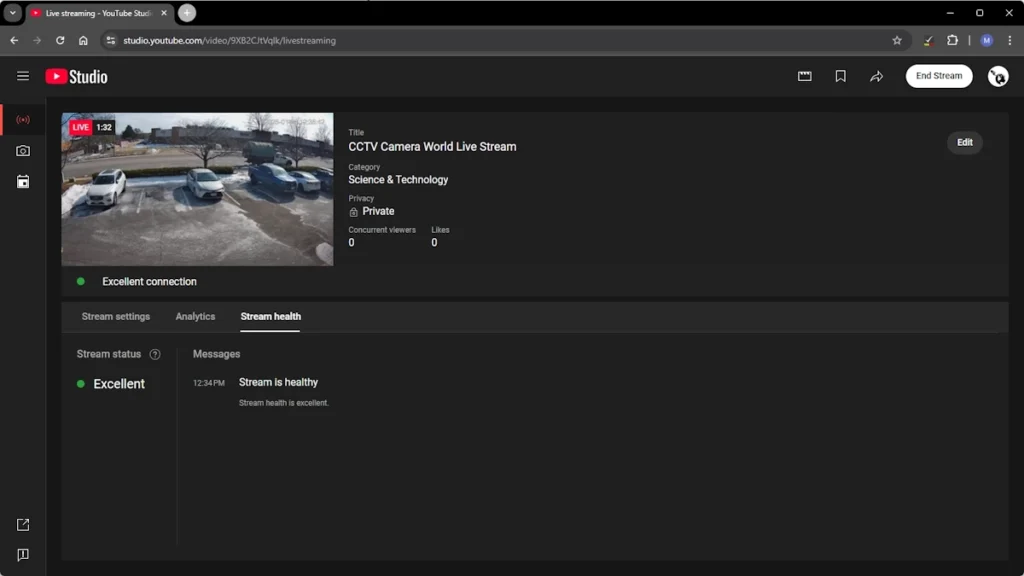This screenshot has width=1024, height=576.
Task: Switch to the Stream settings tab
Action: point(116,316)
